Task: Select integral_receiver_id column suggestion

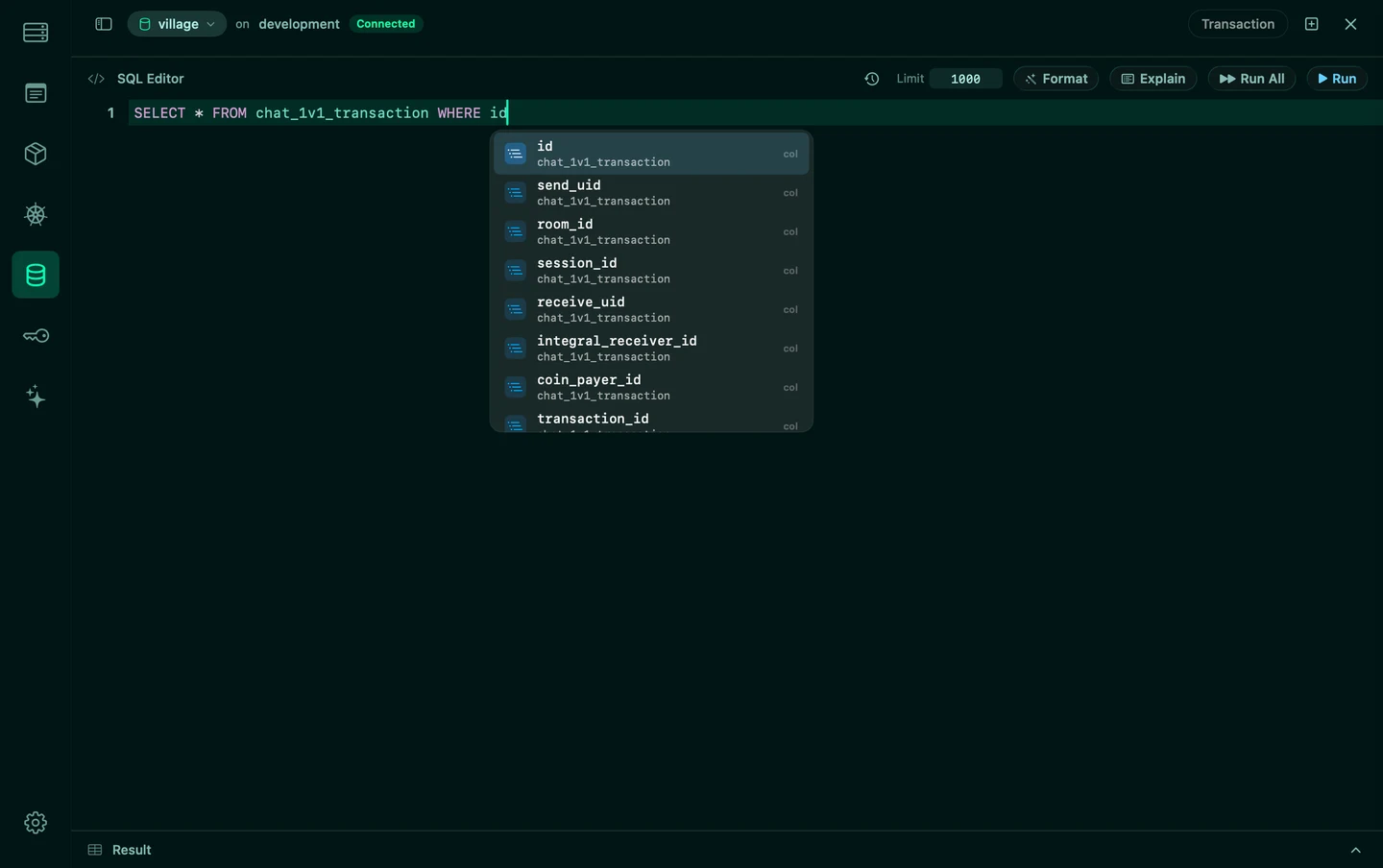Action: coord(651,349)
